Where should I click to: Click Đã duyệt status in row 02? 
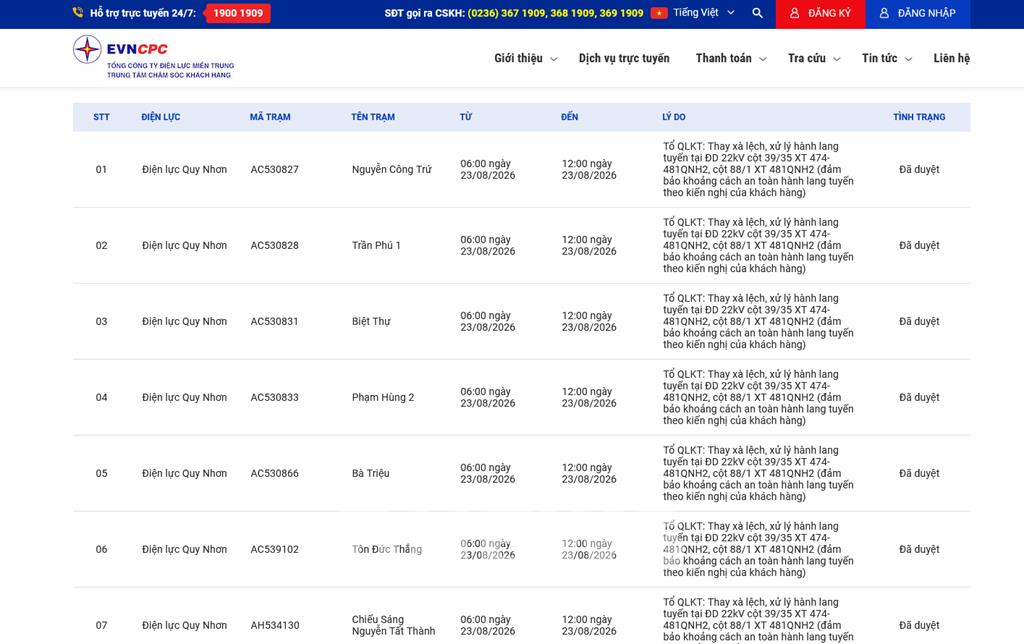click(919, 246)
